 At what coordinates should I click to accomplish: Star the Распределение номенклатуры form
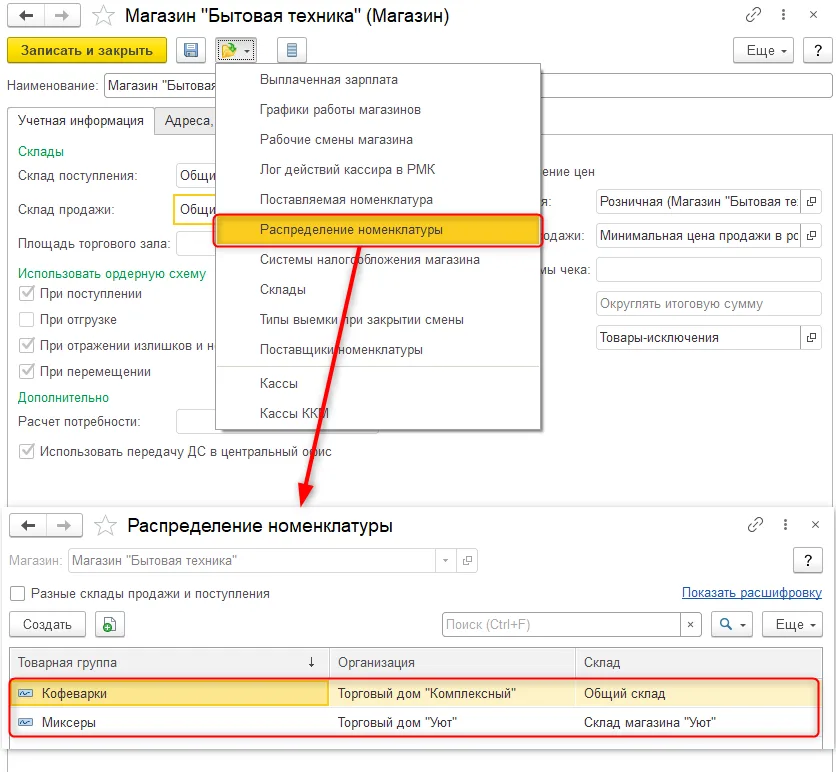pos(106,526)
